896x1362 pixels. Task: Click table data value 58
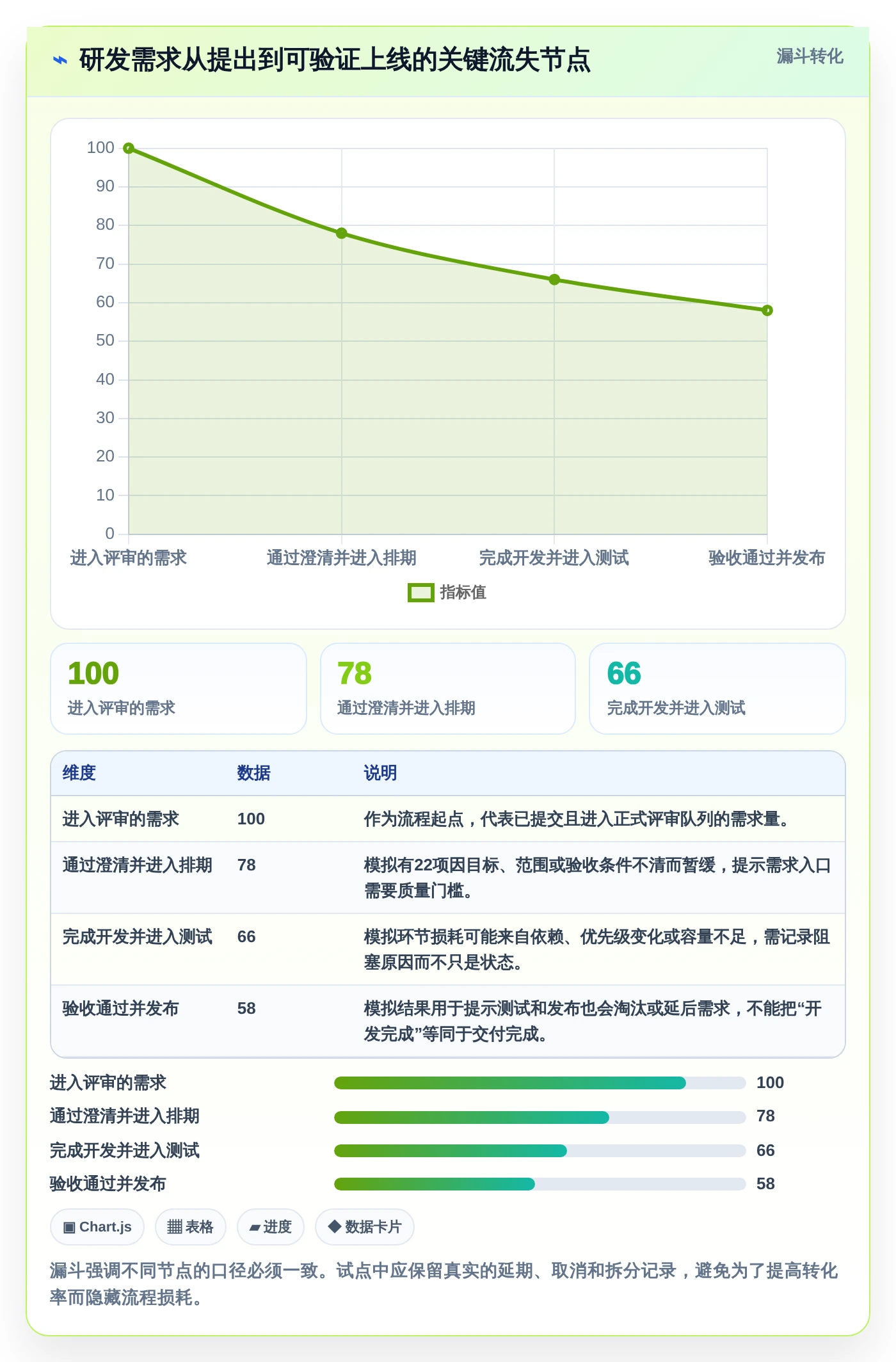point(246,1009)
